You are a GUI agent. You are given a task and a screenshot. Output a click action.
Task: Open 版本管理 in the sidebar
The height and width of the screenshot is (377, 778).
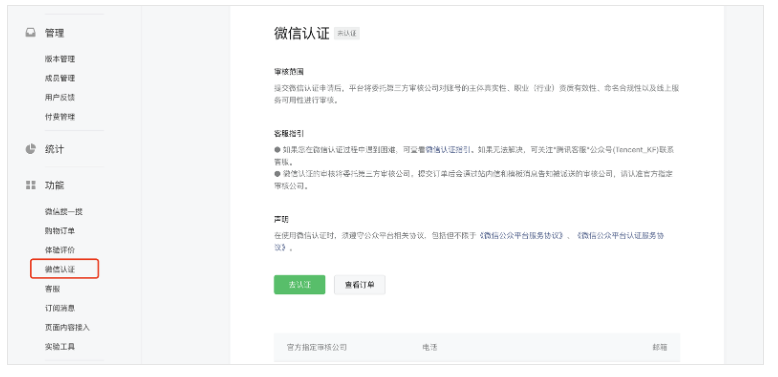coord(60,59)
